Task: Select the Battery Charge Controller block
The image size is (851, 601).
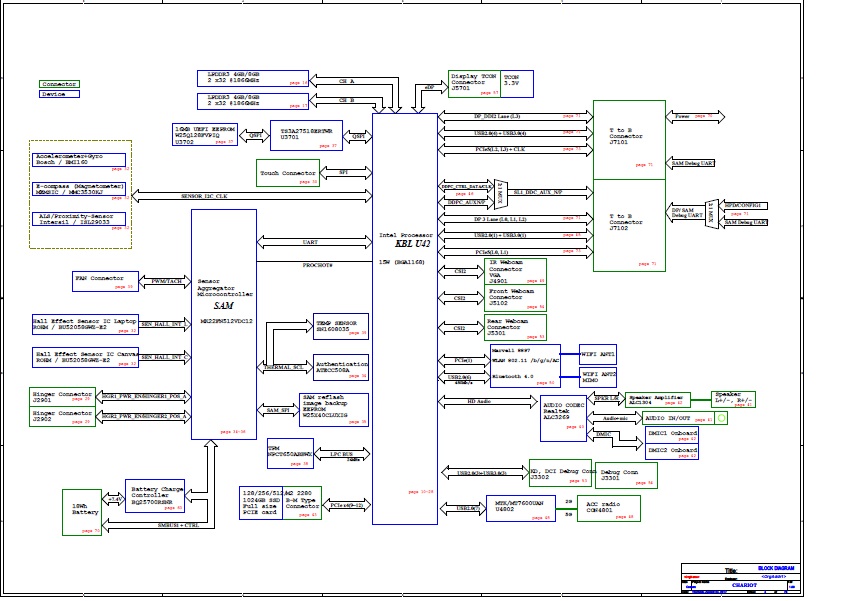Action: tap(157, 497)
